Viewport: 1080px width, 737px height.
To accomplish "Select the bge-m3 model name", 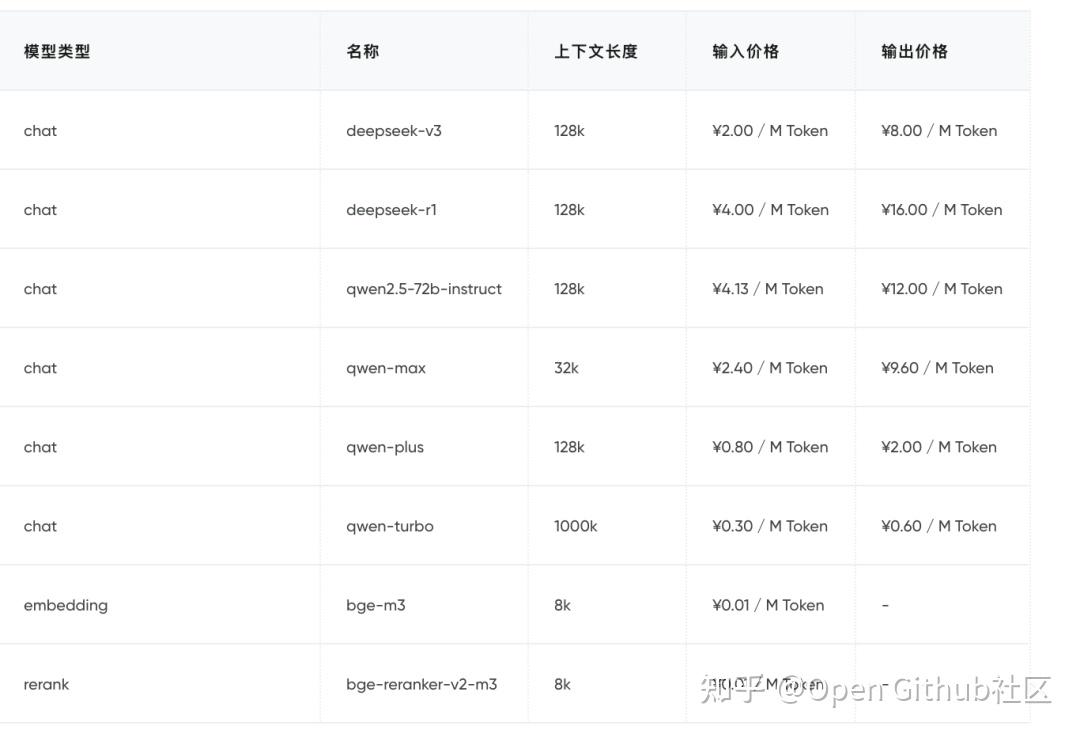I will point(375,605).
